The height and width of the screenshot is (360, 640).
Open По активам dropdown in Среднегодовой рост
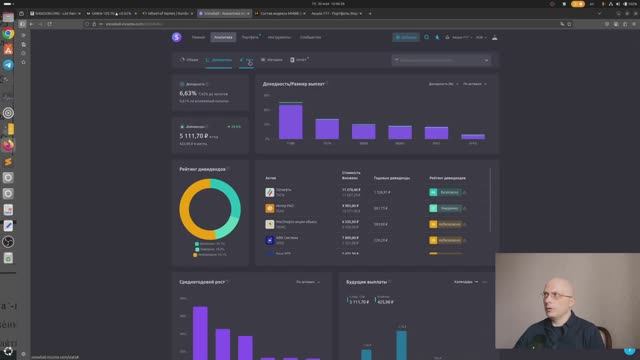coord(308,282)
